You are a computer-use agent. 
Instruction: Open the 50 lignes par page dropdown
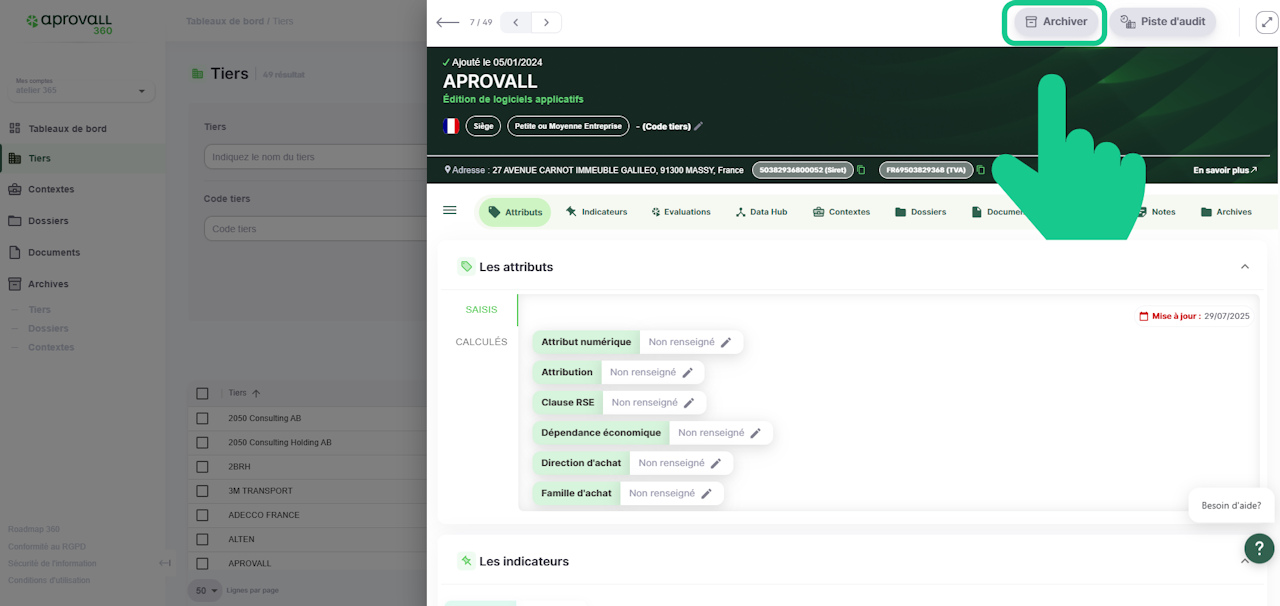pos(207,591)
